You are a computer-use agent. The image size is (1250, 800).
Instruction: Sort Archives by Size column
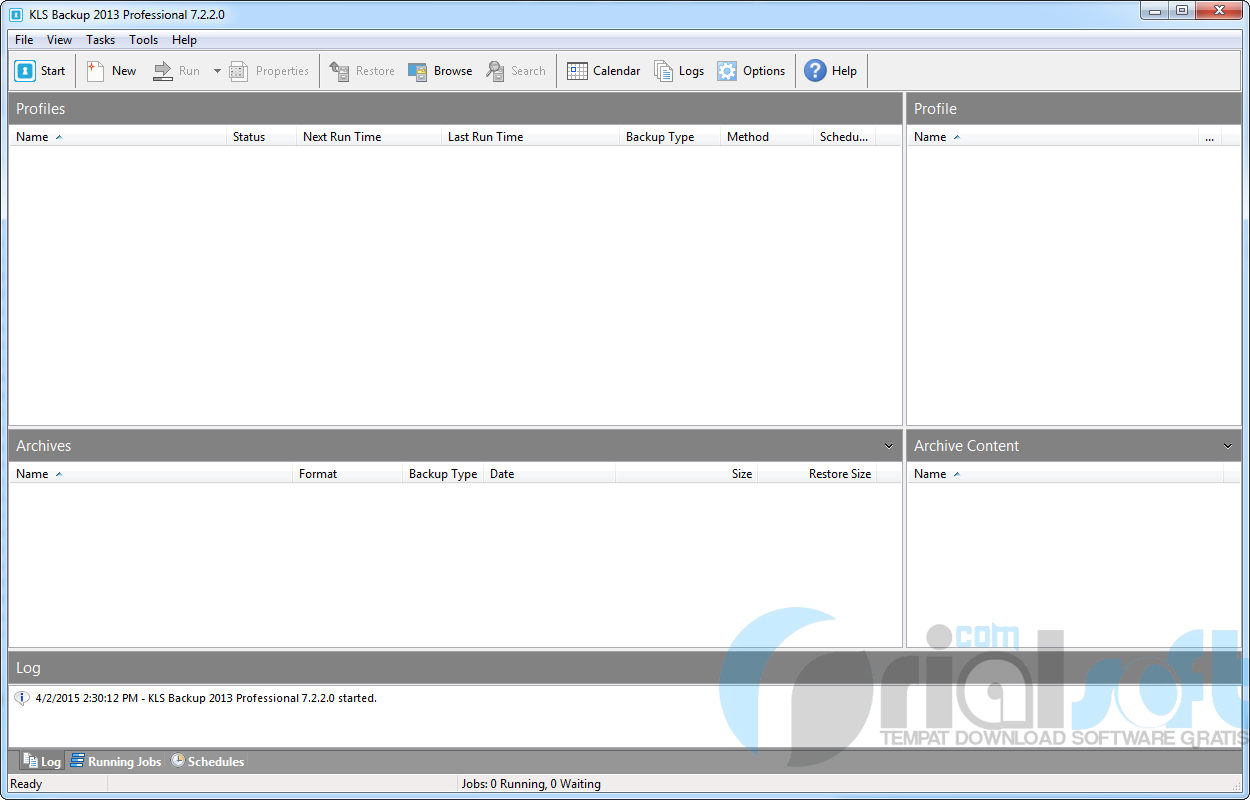(x=687, y=474)
